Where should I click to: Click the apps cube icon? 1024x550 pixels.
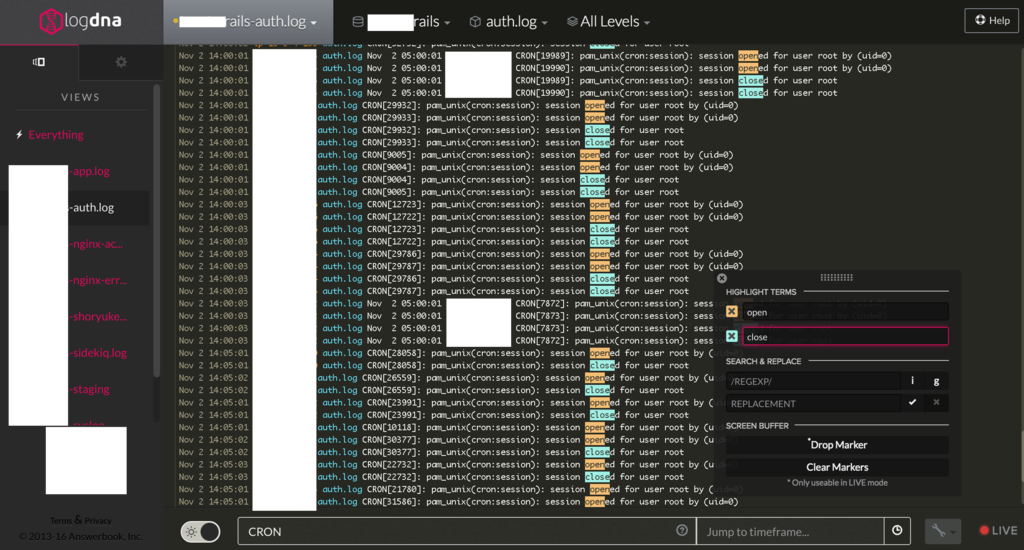[475, 22]
